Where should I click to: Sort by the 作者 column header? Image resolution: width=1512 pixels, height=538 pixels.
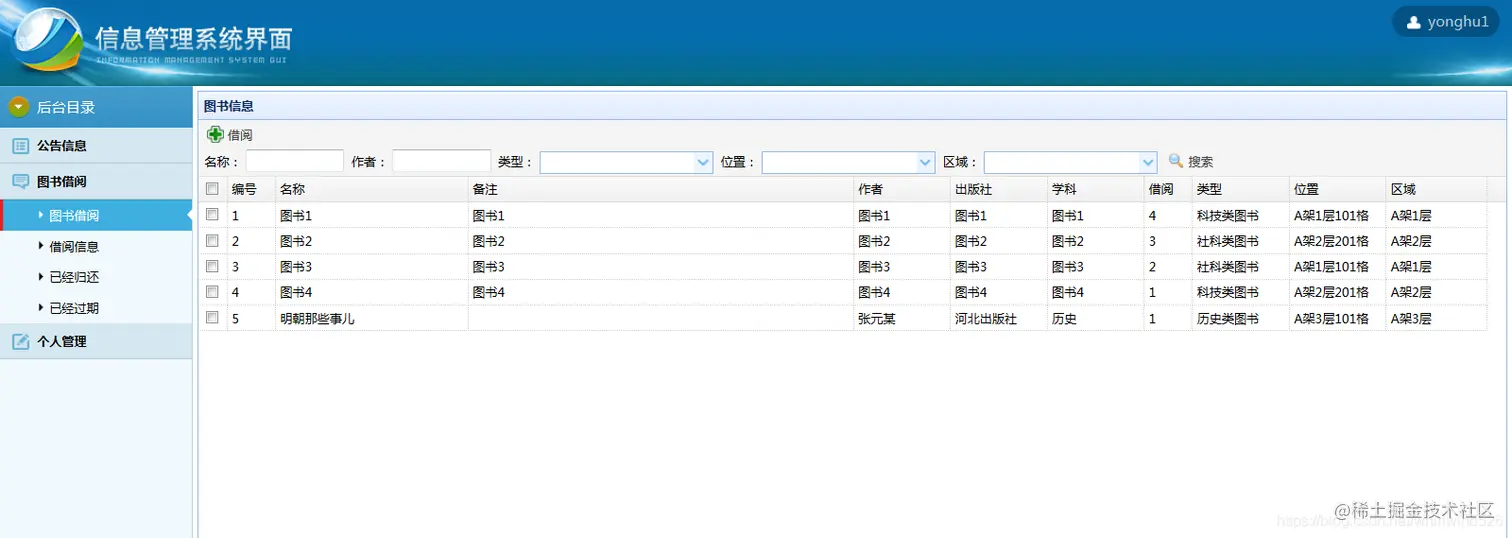[902, 189]
